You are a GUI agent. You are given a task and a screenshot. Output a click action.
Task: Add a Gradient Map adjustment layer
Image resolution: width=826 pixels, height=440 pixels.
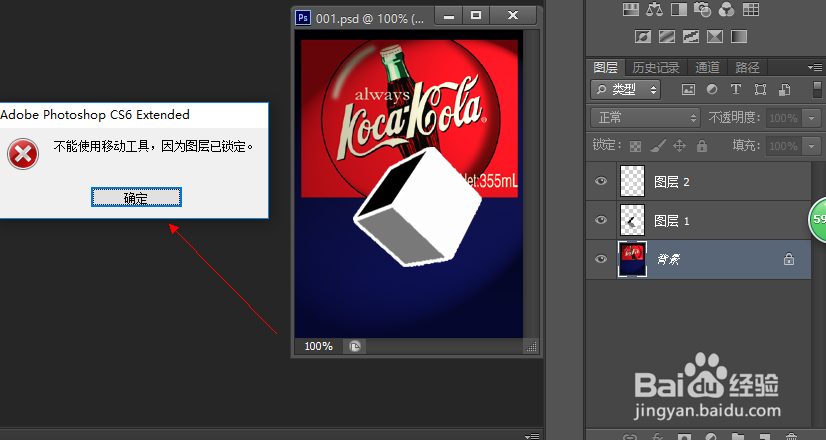click(739, 36)
